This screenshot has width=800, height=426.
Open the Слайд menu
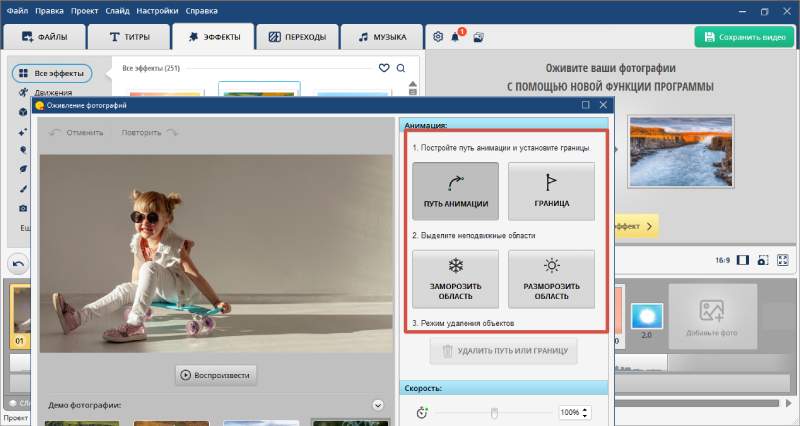[x=117, y=11]
